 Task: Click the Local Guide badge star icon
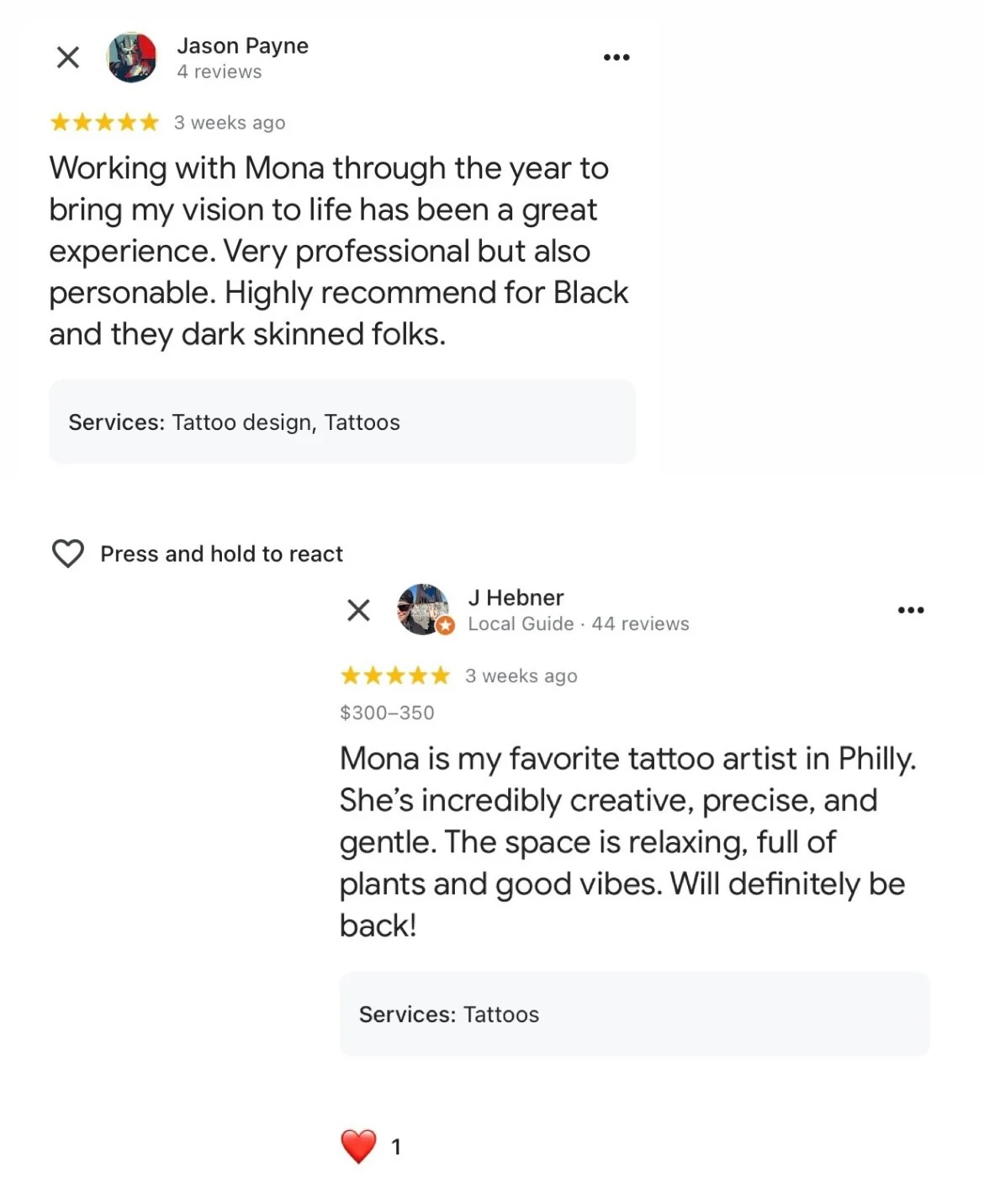click(446, 625)
